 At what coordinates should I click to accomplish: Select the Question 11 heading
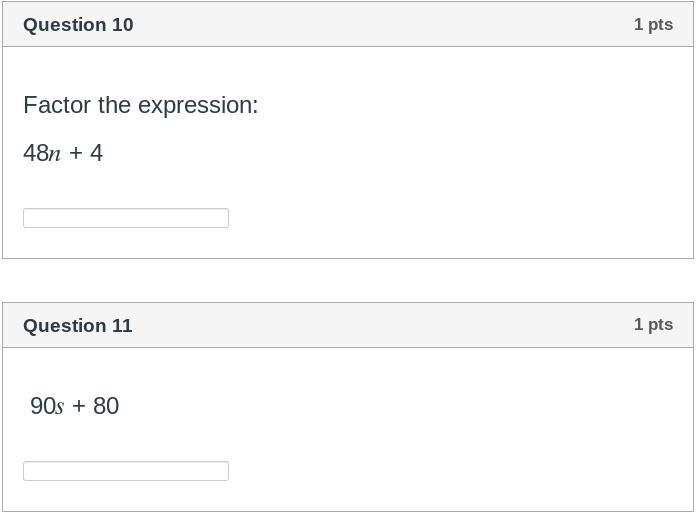pos(78,326)
